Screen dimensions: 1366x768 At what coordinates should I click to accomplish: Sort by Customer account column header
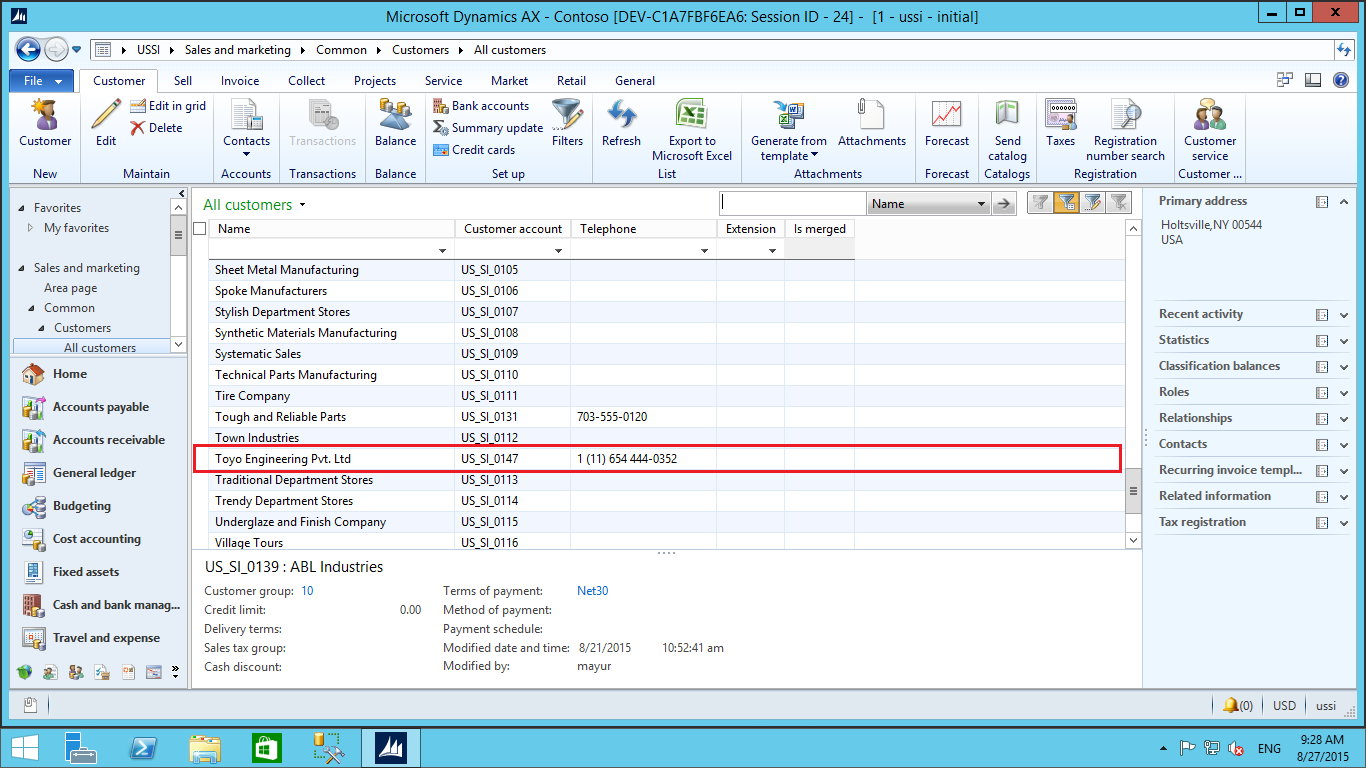(x=513, y=229)
